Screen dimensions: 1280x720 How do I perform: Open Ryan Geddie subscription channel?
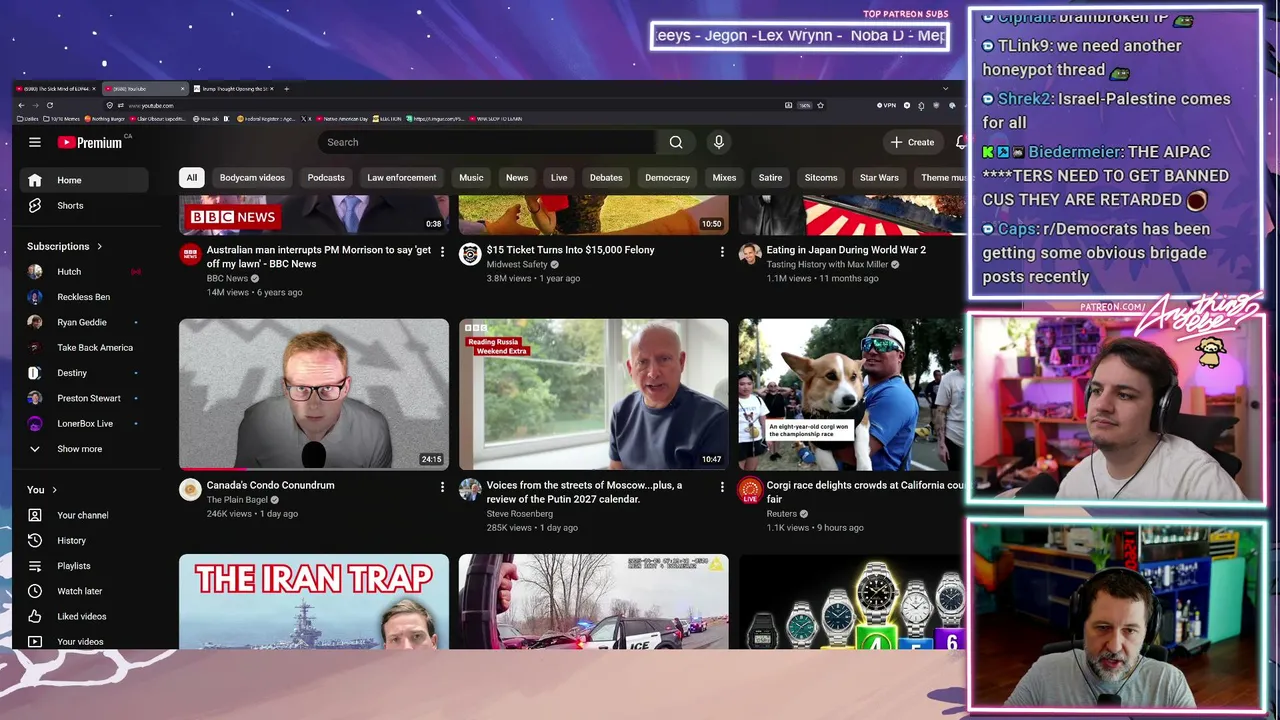click(x=84, y=322)
